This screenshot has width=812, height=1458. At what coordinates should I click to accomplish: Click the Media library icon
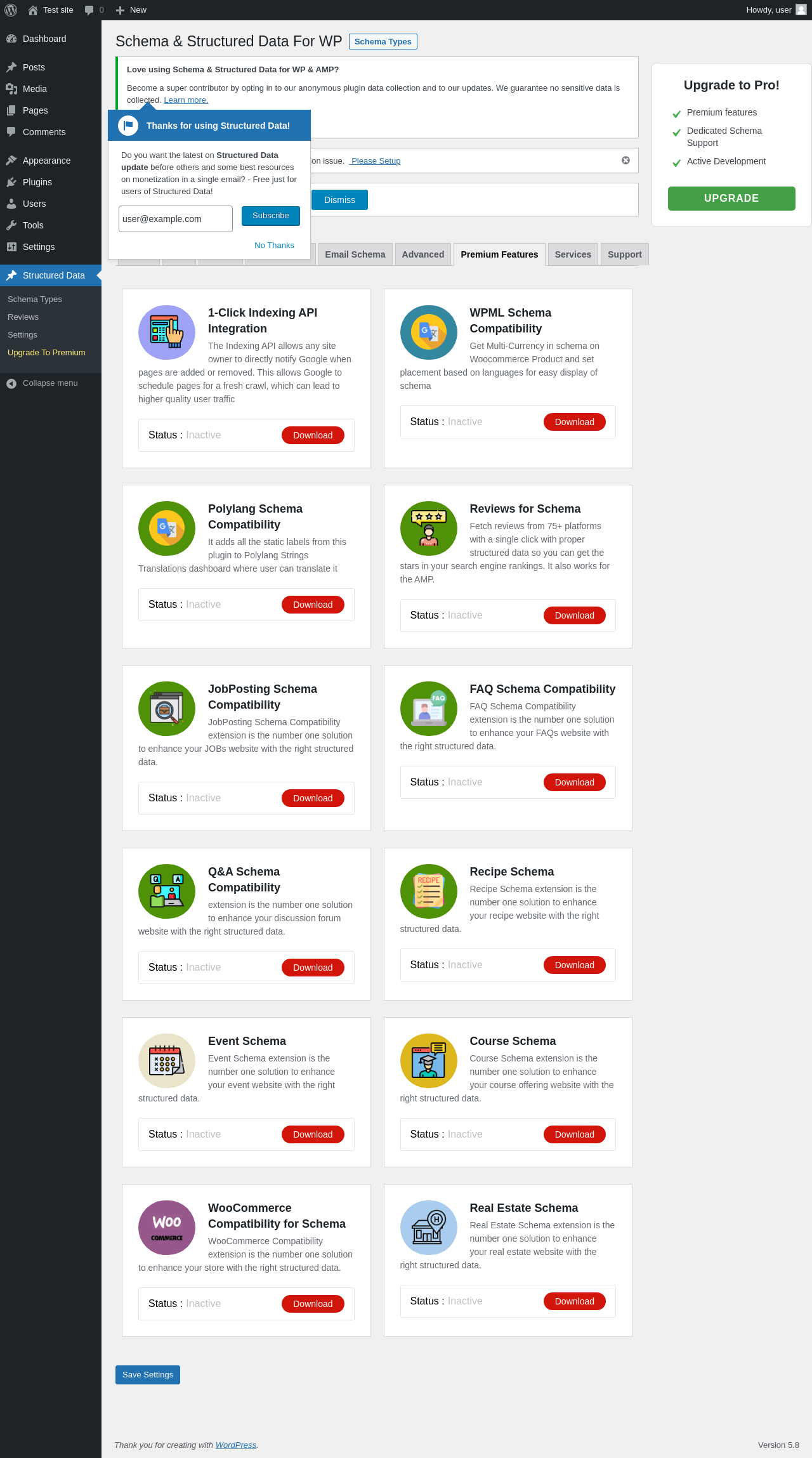click(x=11, y=89)
